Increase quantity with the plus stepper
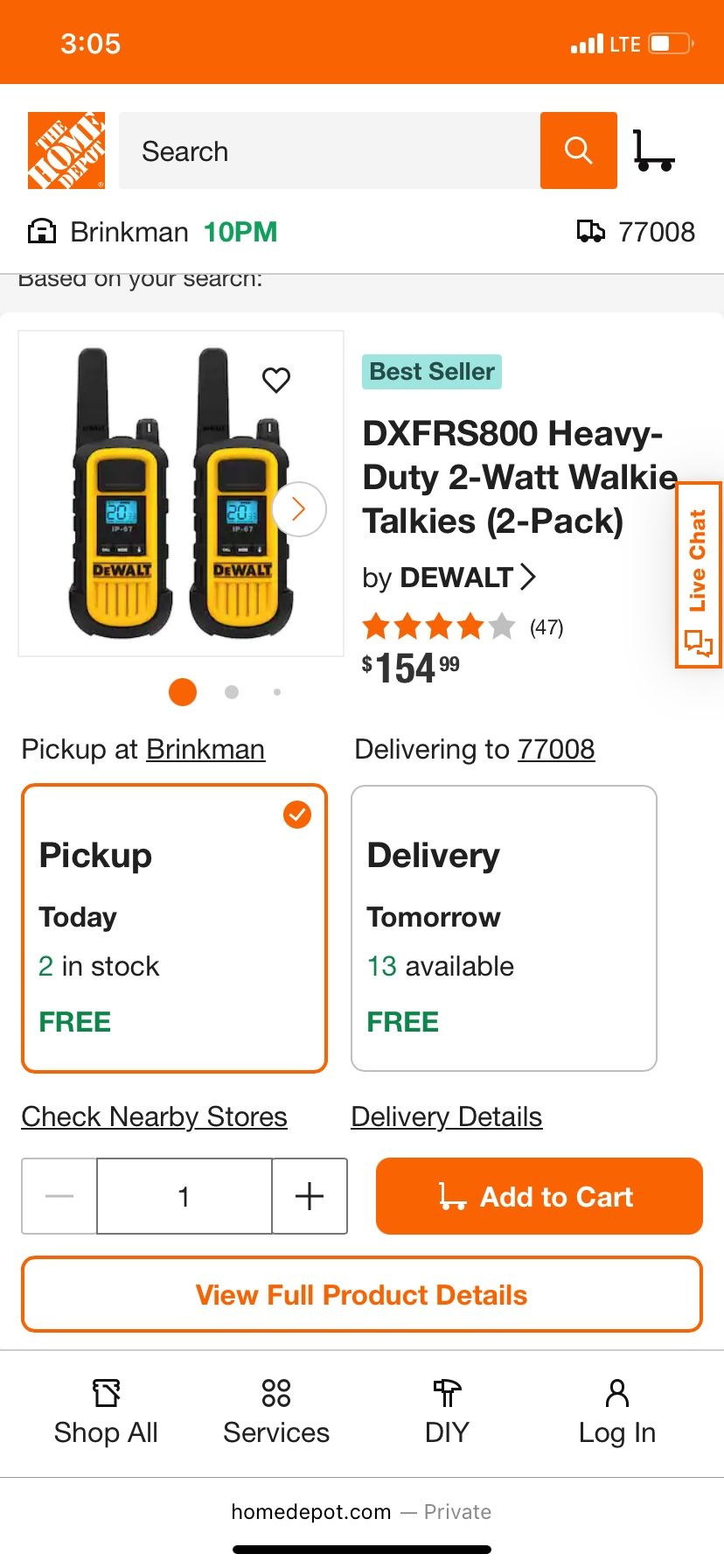The height and width of the screenshot is (1568, 724). 310,1196
